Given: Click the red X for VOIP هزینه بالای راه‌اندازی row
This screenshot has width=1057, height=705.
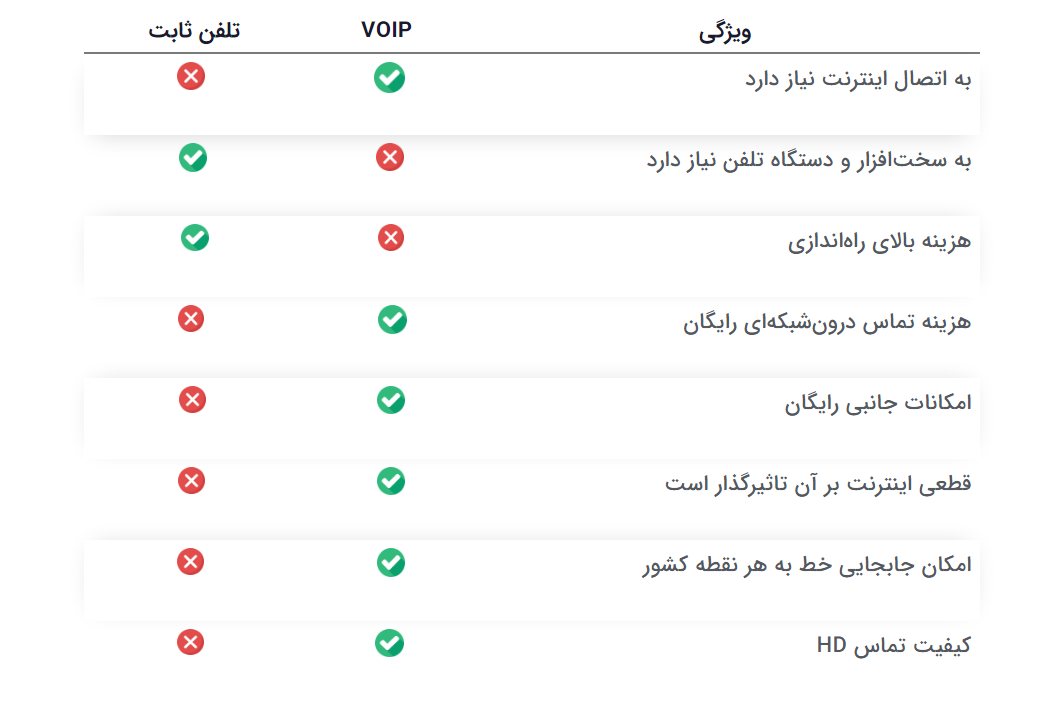Looking at the screenshot, I should coord(391,238).
